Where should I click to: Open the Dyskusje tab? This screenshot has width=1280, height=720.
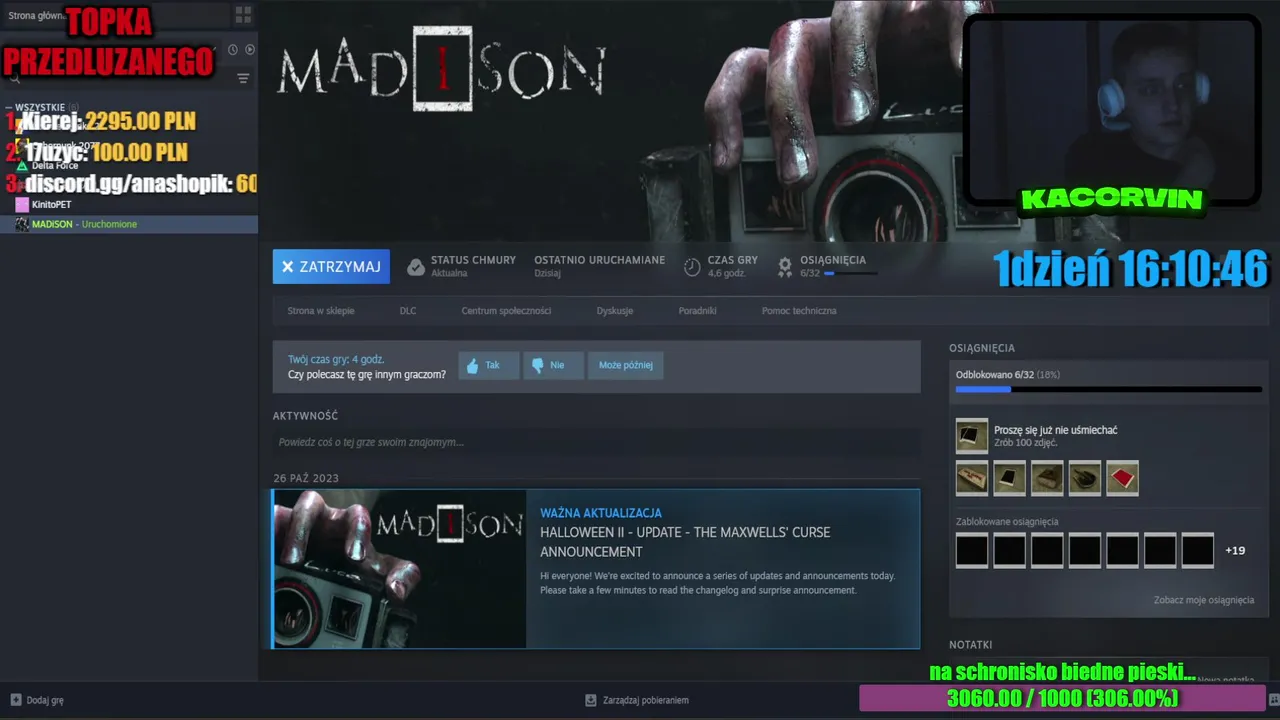coord(615,310)
